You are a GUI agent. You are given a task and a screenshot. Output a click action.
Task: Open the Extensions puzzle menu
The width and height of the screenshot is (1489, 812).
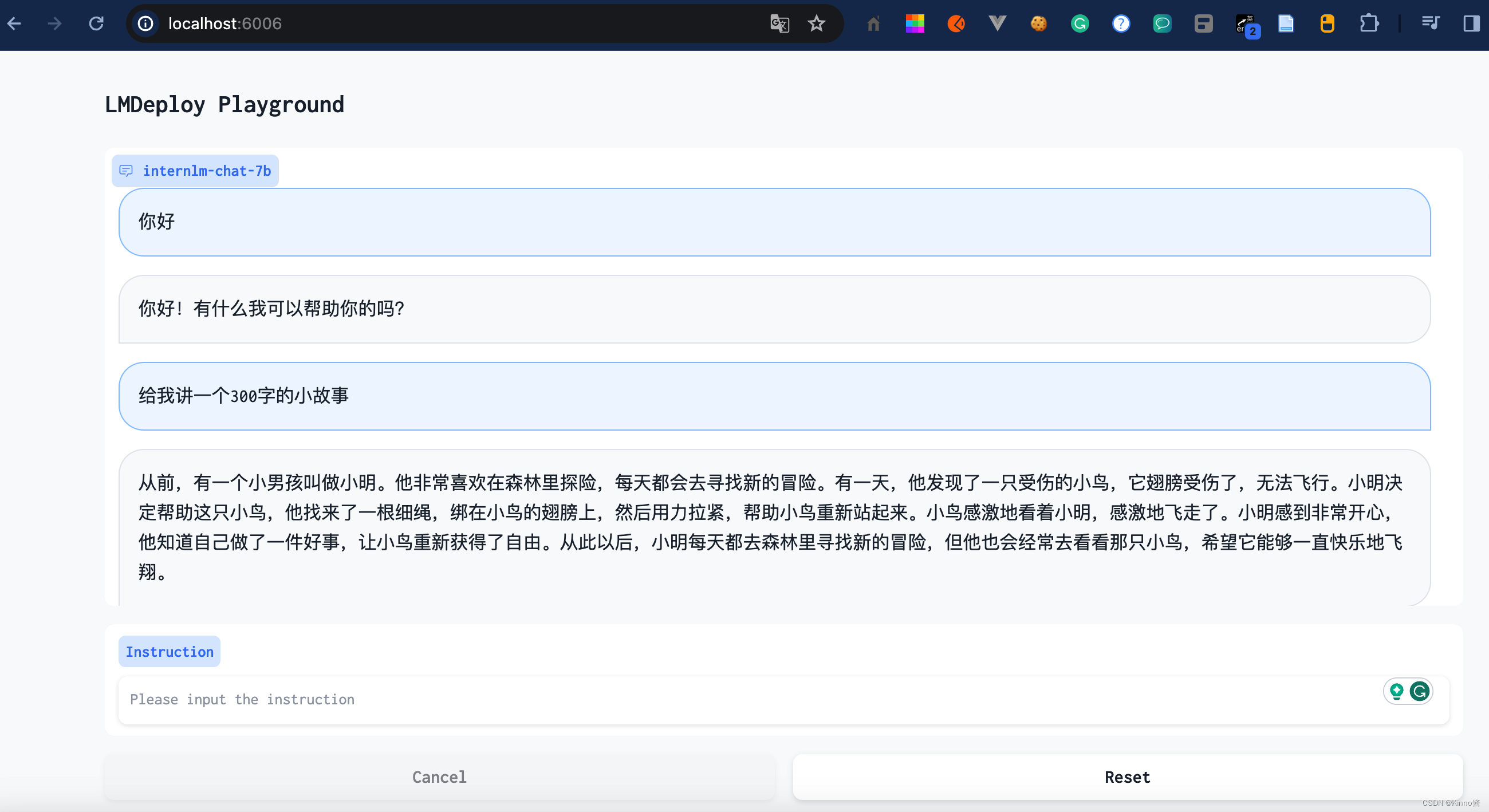(1369, 23)
